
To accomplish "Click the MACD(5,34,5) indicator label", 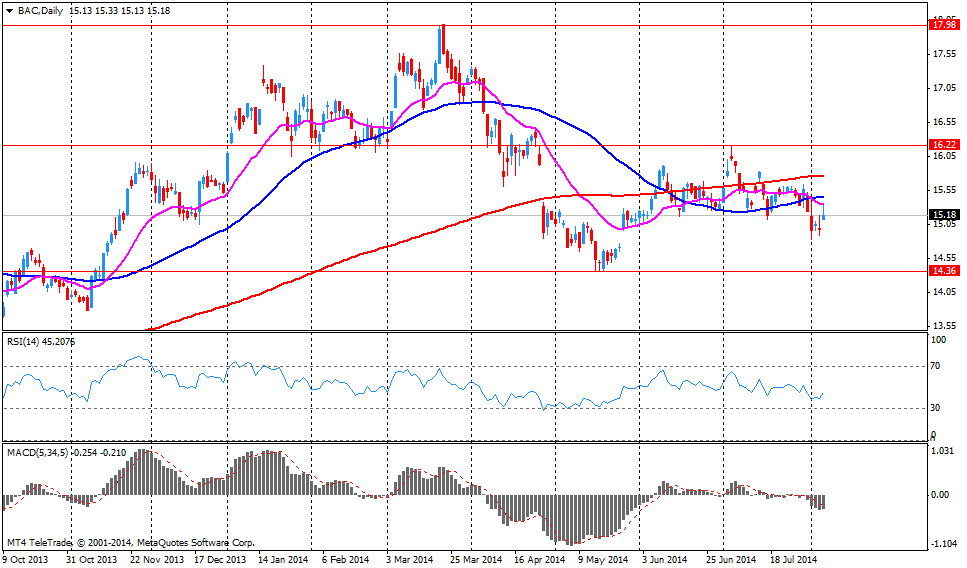I will (x=40, y=454).
